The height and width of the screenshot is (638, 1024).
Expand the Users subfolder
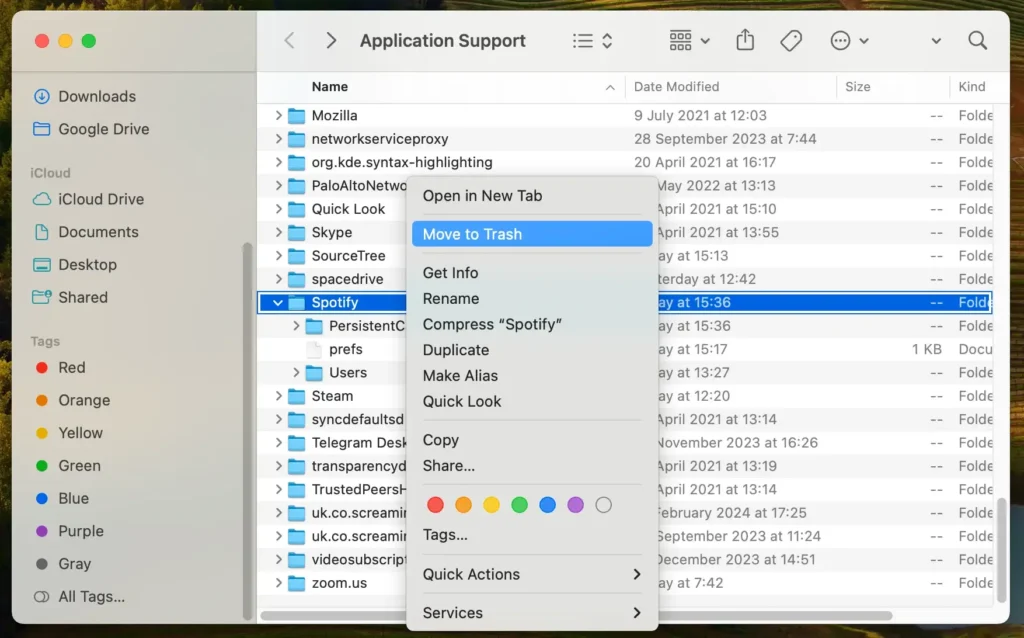point(296,372)
